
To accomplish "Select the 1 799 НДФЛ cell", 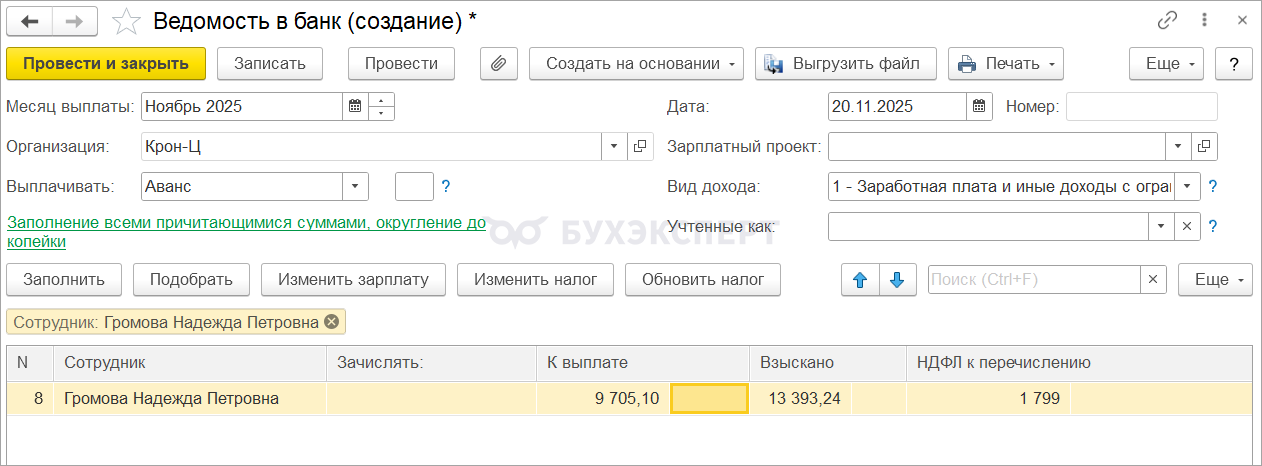I will (988, 399).
